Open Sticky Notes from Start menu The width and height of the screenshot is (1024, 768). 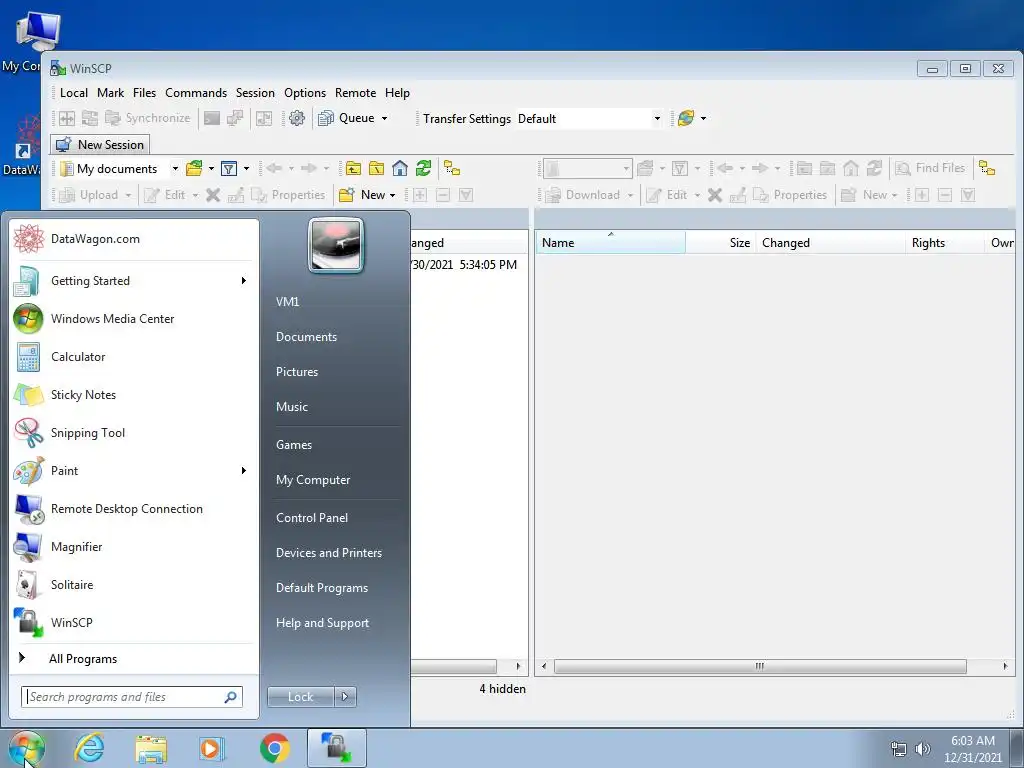pos(134,395)
